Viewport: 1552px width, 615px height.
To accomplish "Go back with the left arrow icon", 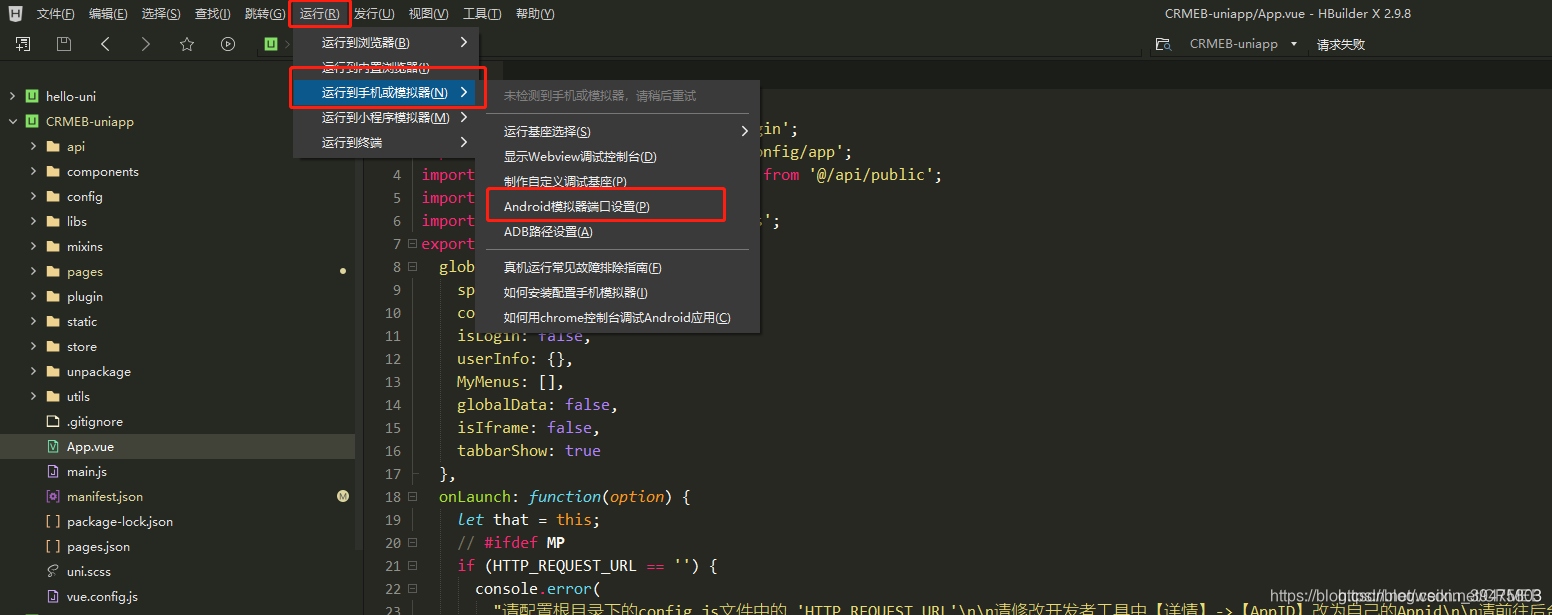I will pos(105,44).
